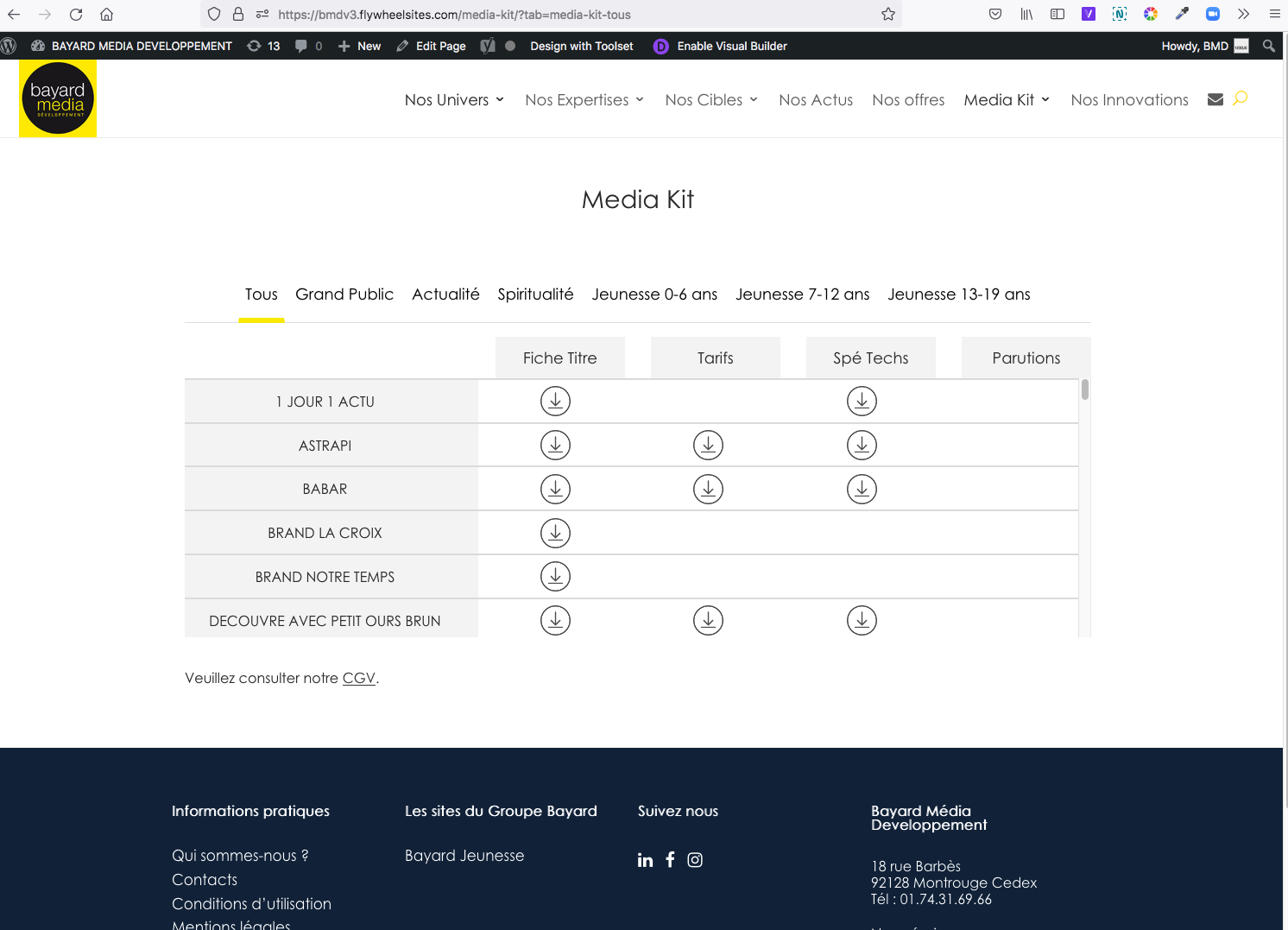Bookmark this page with the star
The height and width of the screenshot is (930, 1288).
point(888,14)
